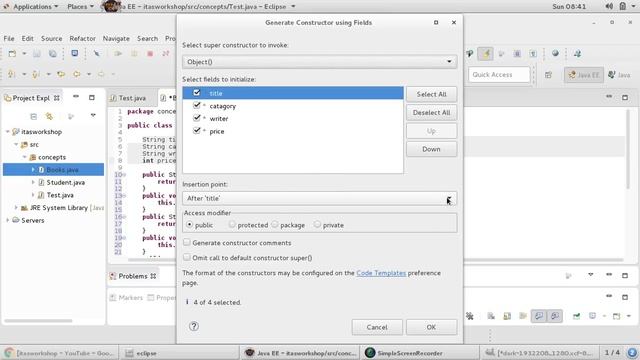Collapse the src folder node
The width and height of the screenshot is (640, 360).
coord(16,144)
